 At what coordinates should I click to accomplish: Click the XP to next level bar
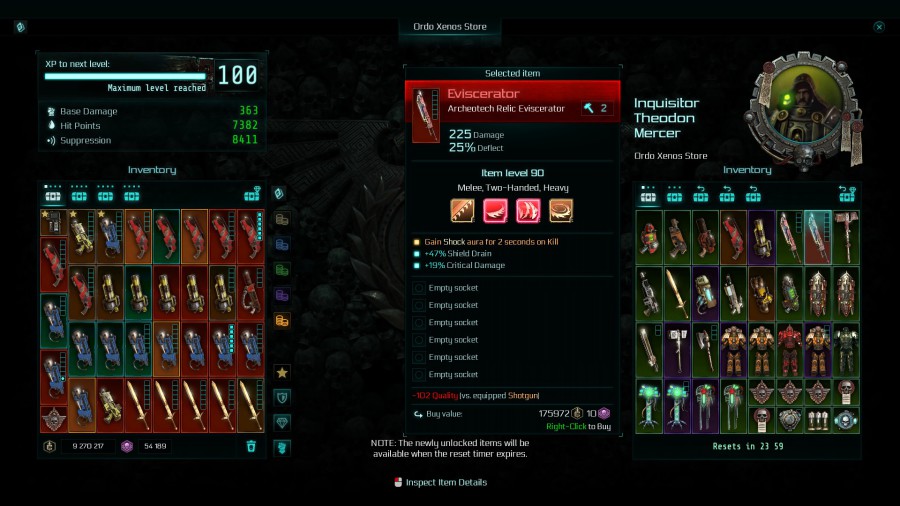[x=125, y=76]
